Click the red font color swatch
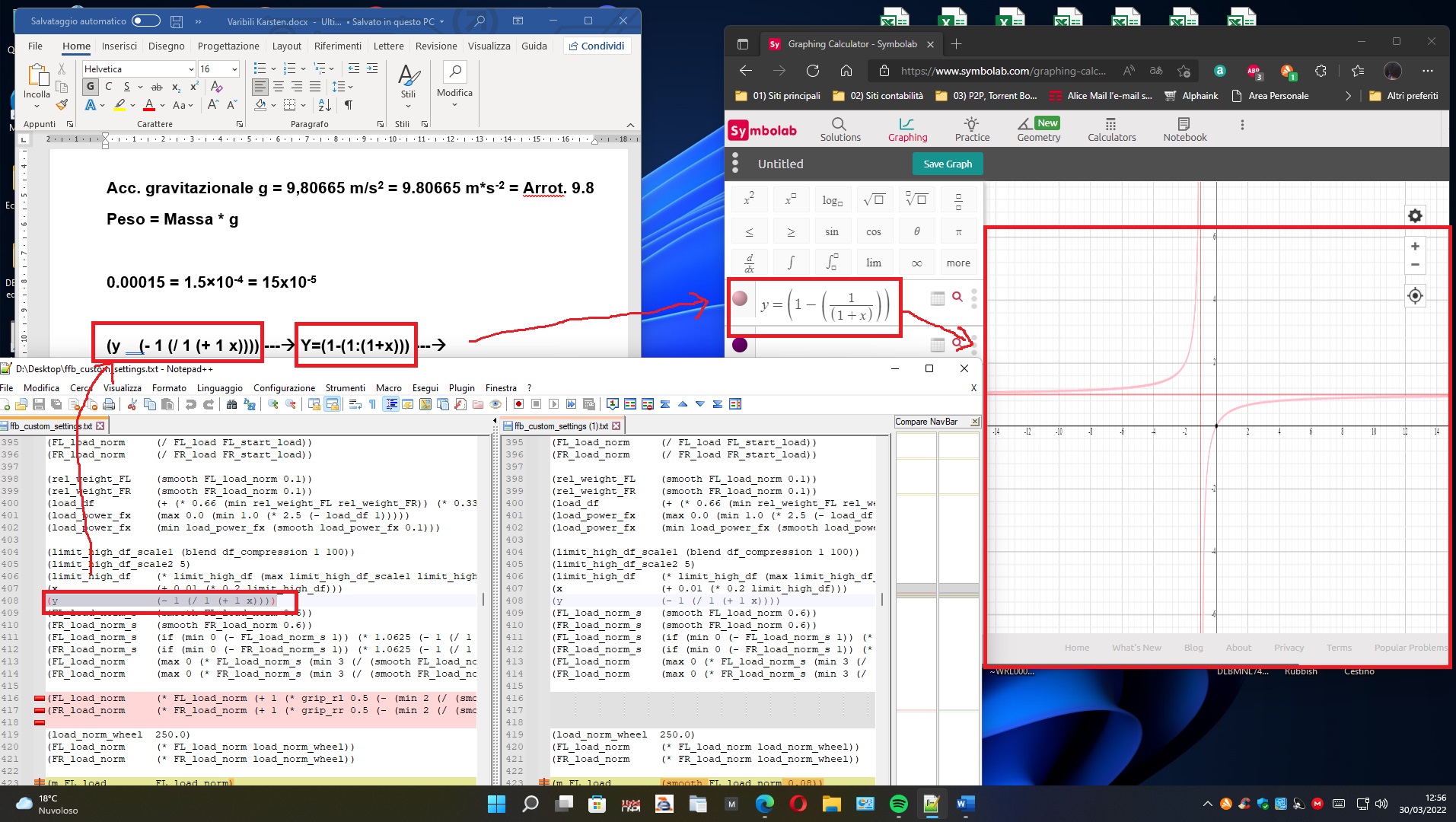This screenshot has width=1456, height=822. [149, 105]
